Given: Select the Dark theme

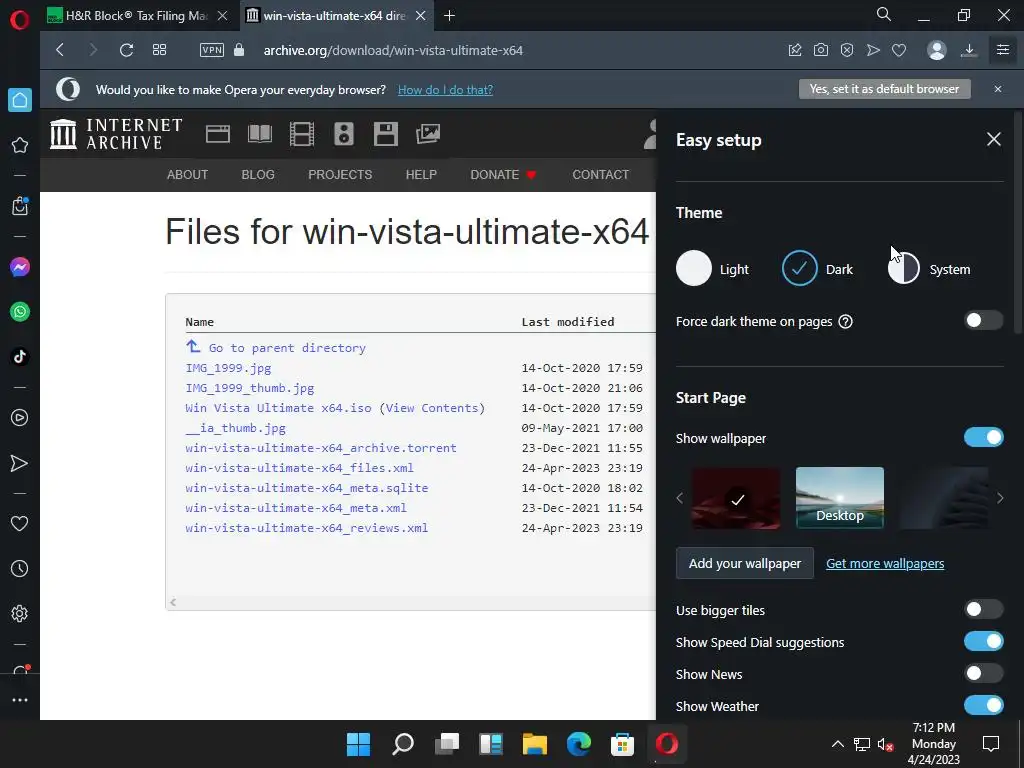Looking at the screenshot, I should pos(817,268).
